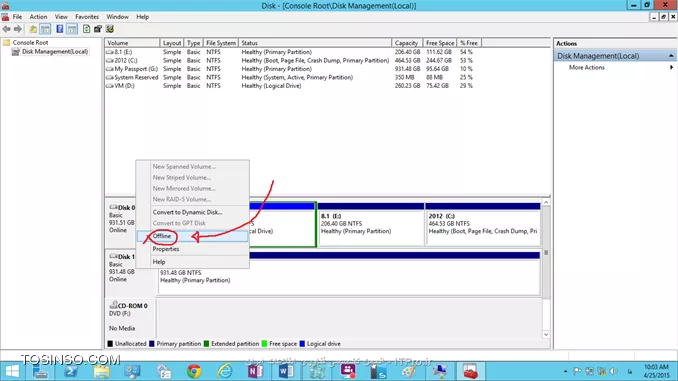678x381 pixels.
Task: Open the Help menu in menu bar
Action: (x=142, y=17)
